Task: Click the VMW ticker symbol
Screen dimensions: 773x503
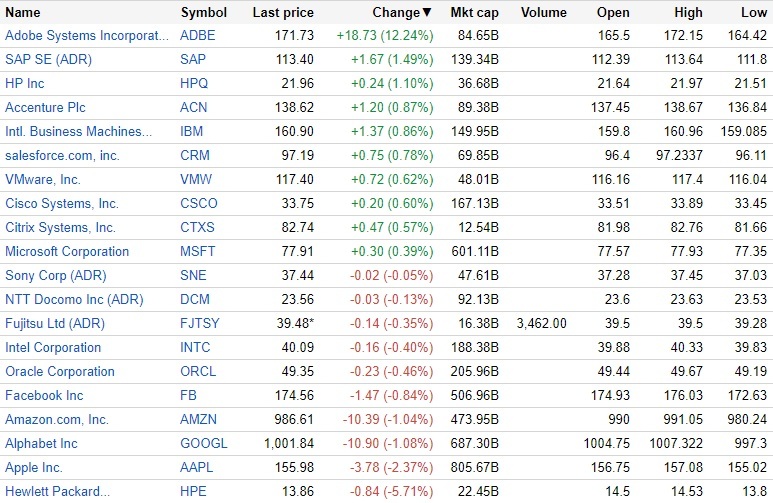Action: pos(195,179)
